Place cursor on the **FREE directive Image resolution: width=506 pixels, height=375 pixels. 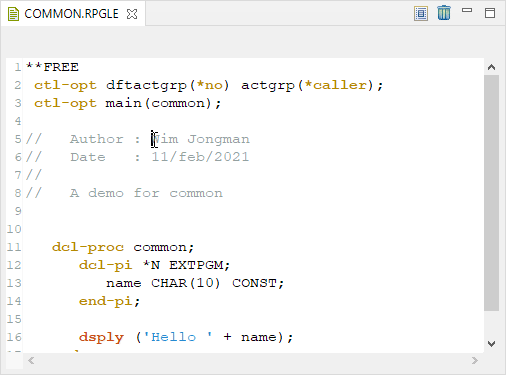[x=52, y=67]
